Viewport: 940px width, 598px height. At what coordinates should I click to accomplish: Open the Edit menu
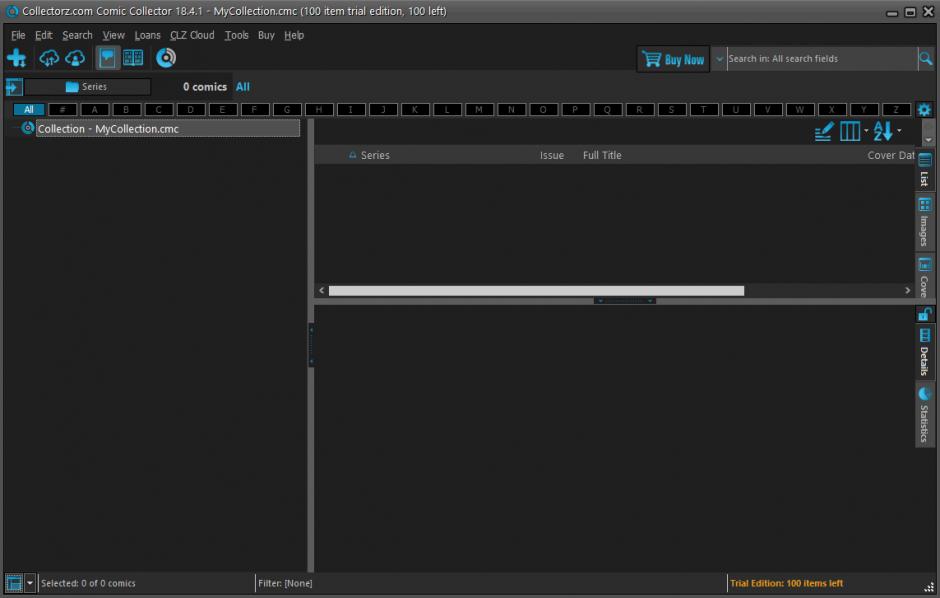click(44, 35)
